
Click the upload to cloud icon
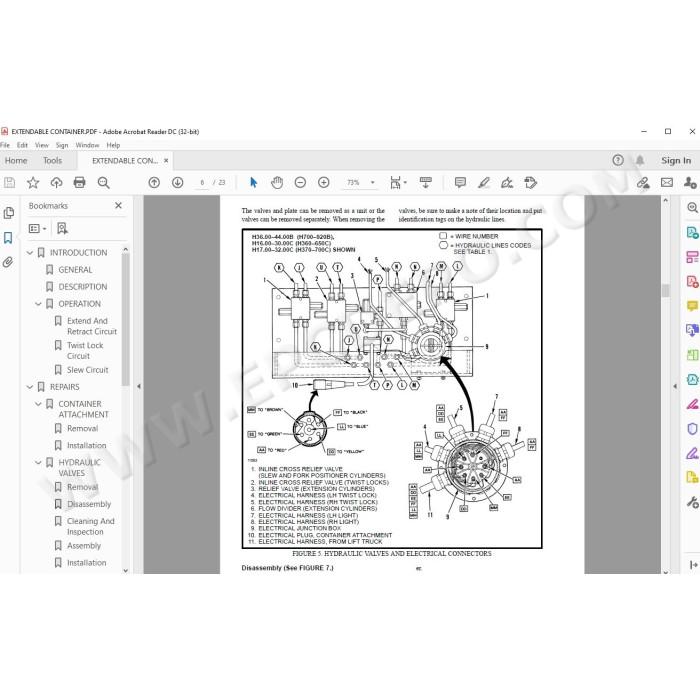(56, 183)
